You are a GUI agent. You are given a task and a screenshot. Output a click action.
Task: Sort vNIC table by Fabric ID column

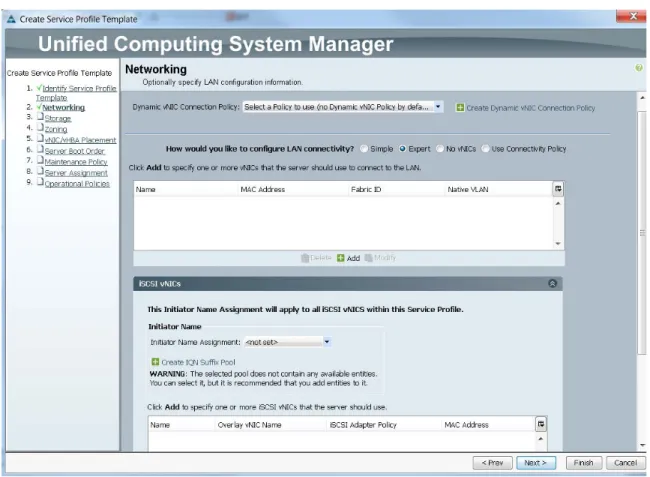[x=396, y=189]
